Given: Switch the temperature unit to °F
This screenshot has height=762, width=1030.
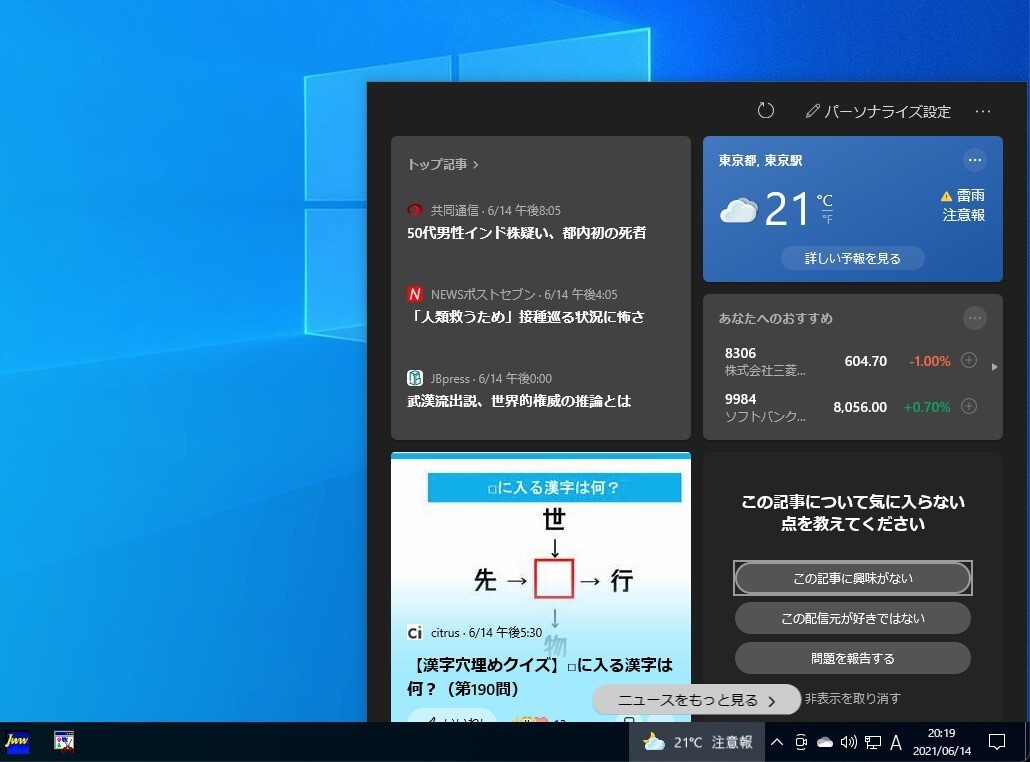Looking at the screenshot, I should [x=827, y=218].
